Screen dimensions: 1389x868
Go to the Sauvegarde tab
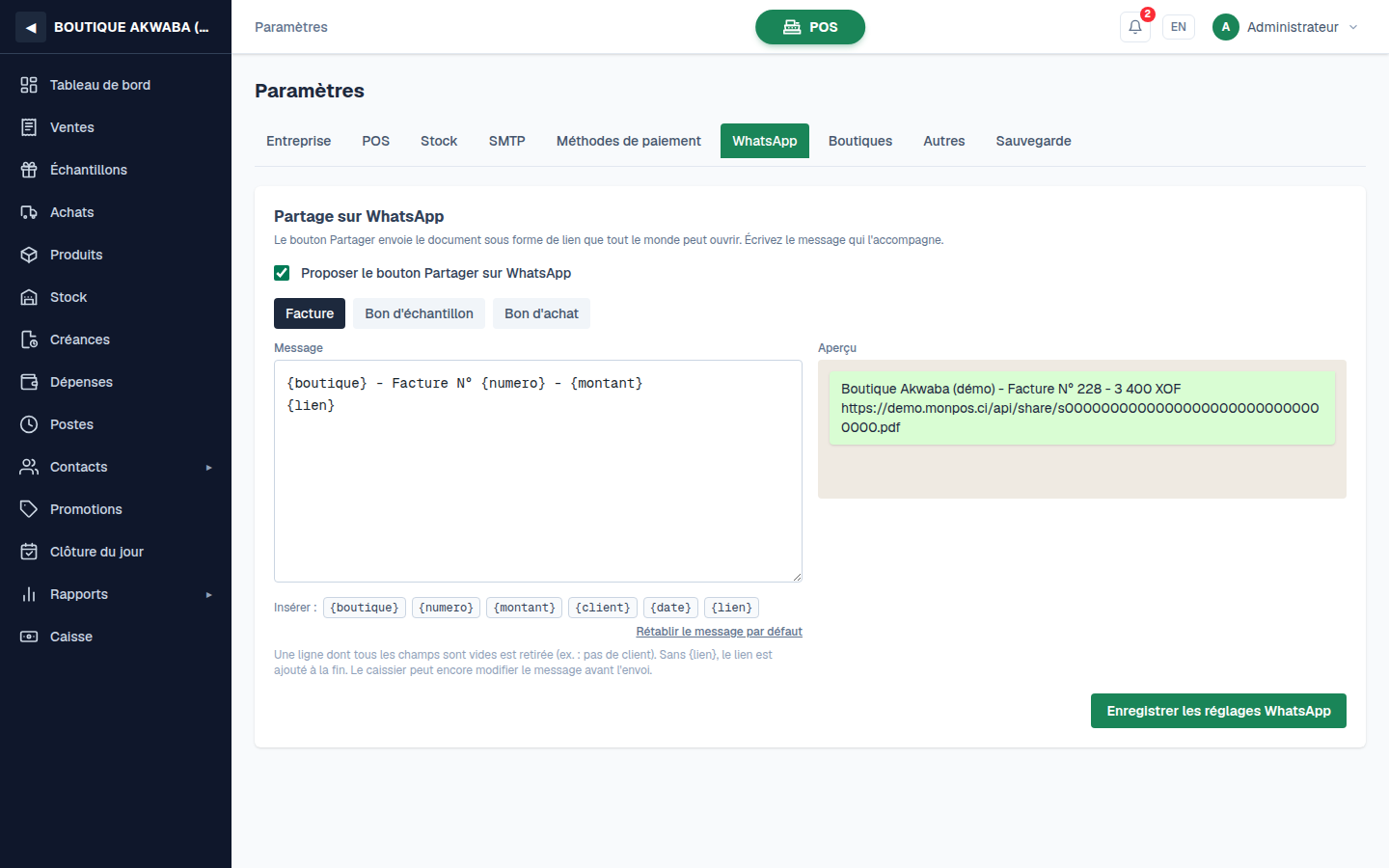coord(1034,141)
